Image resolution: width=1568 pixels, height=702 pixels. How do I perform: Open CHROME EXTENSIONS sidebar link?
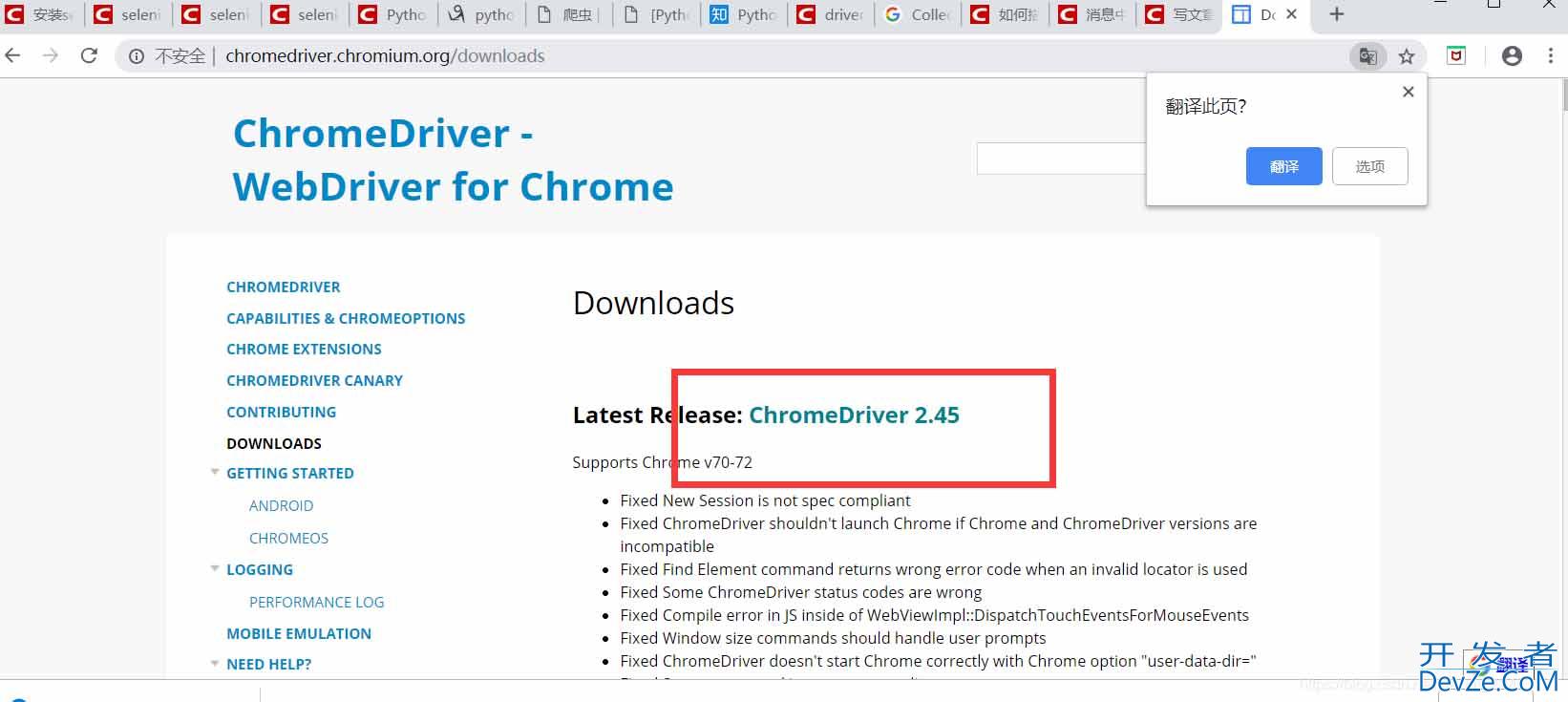[x=304, y=349]
